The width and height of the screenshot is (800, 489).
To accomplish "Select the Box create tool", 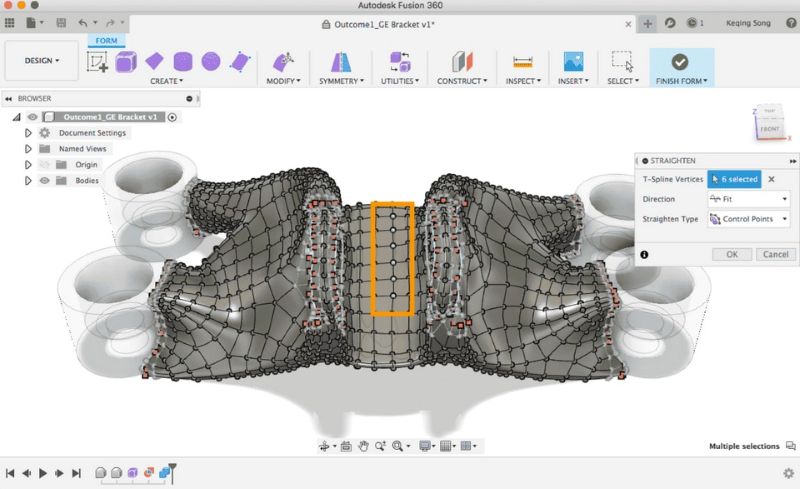I will [126, 62].
